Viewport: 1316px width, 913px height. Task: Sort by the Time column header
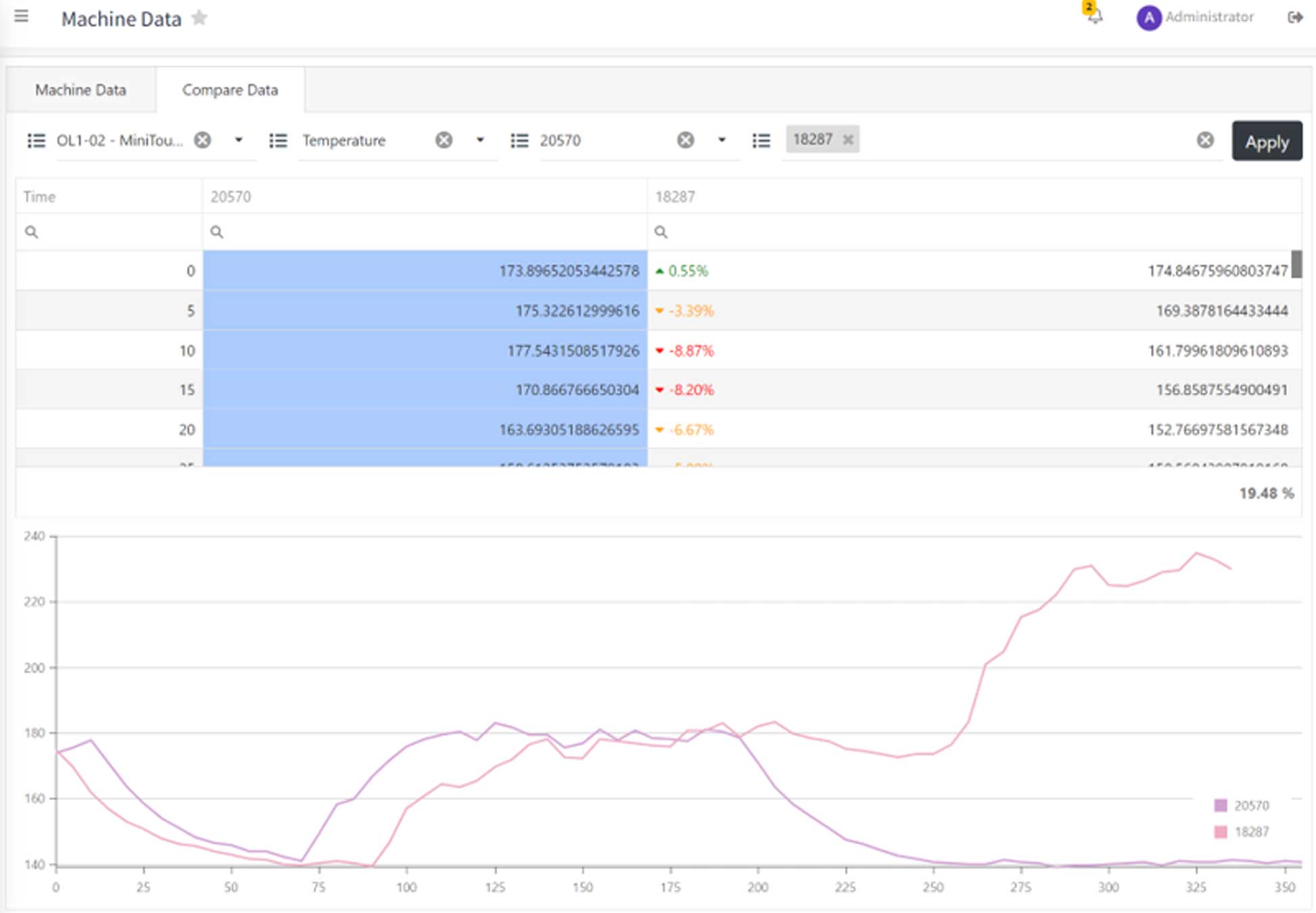[109, 197]
